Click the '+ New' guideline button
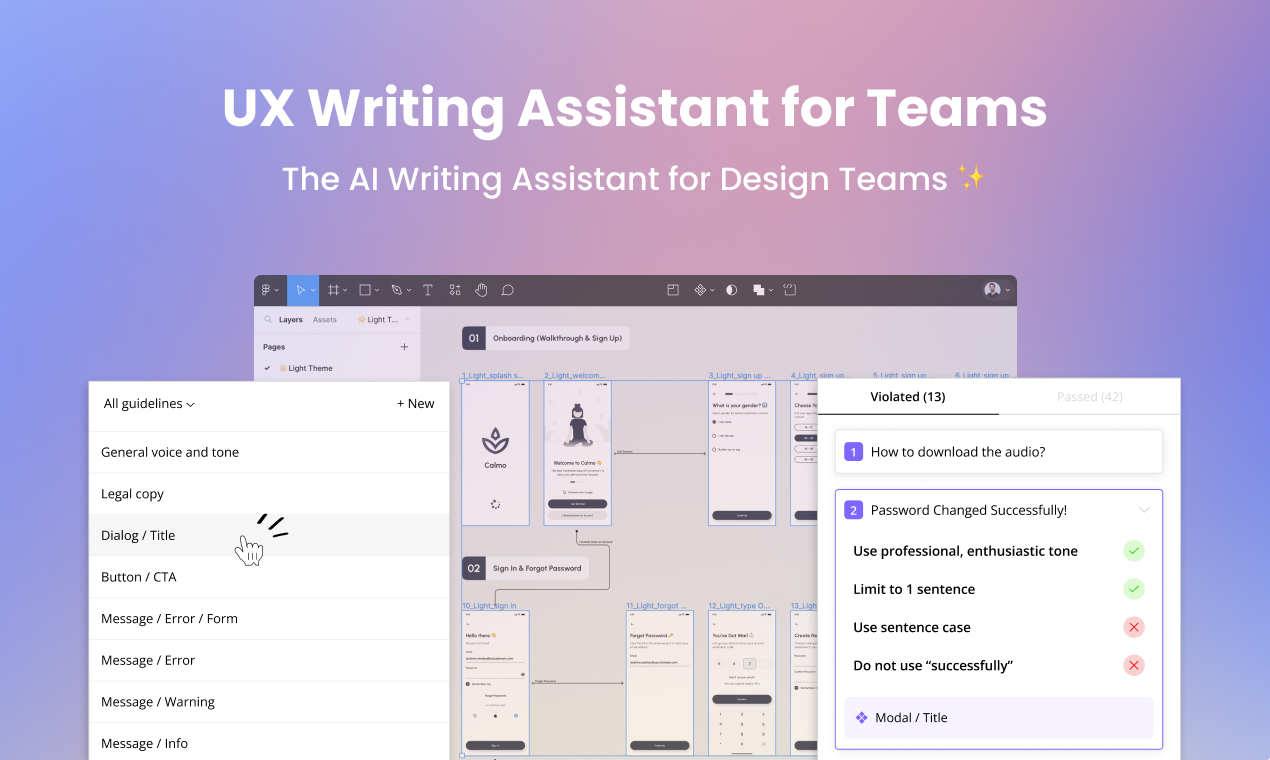Viewport: 1270px width, 760px height. (415, 404)
